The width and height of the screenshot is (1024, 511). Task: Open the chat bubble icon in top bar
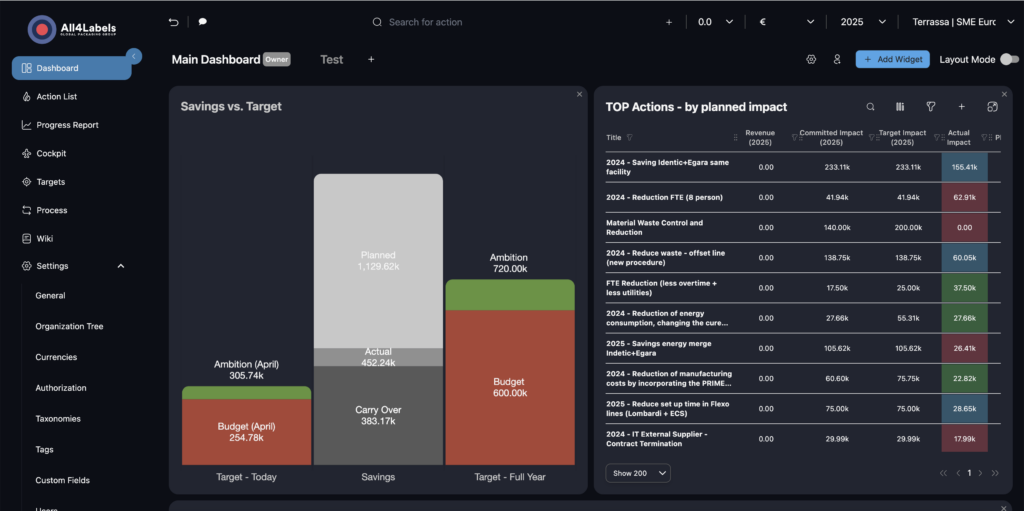(203, 22)
